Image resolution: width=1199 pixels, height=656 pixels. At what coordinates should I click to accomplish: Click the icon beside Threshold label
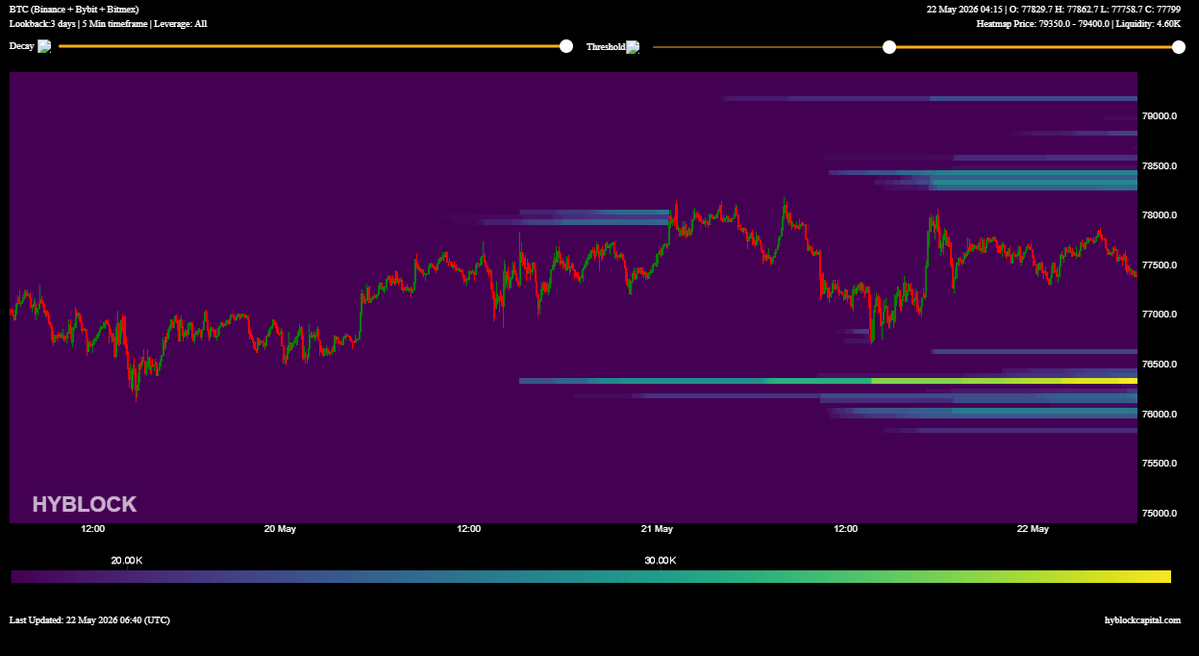633,47
